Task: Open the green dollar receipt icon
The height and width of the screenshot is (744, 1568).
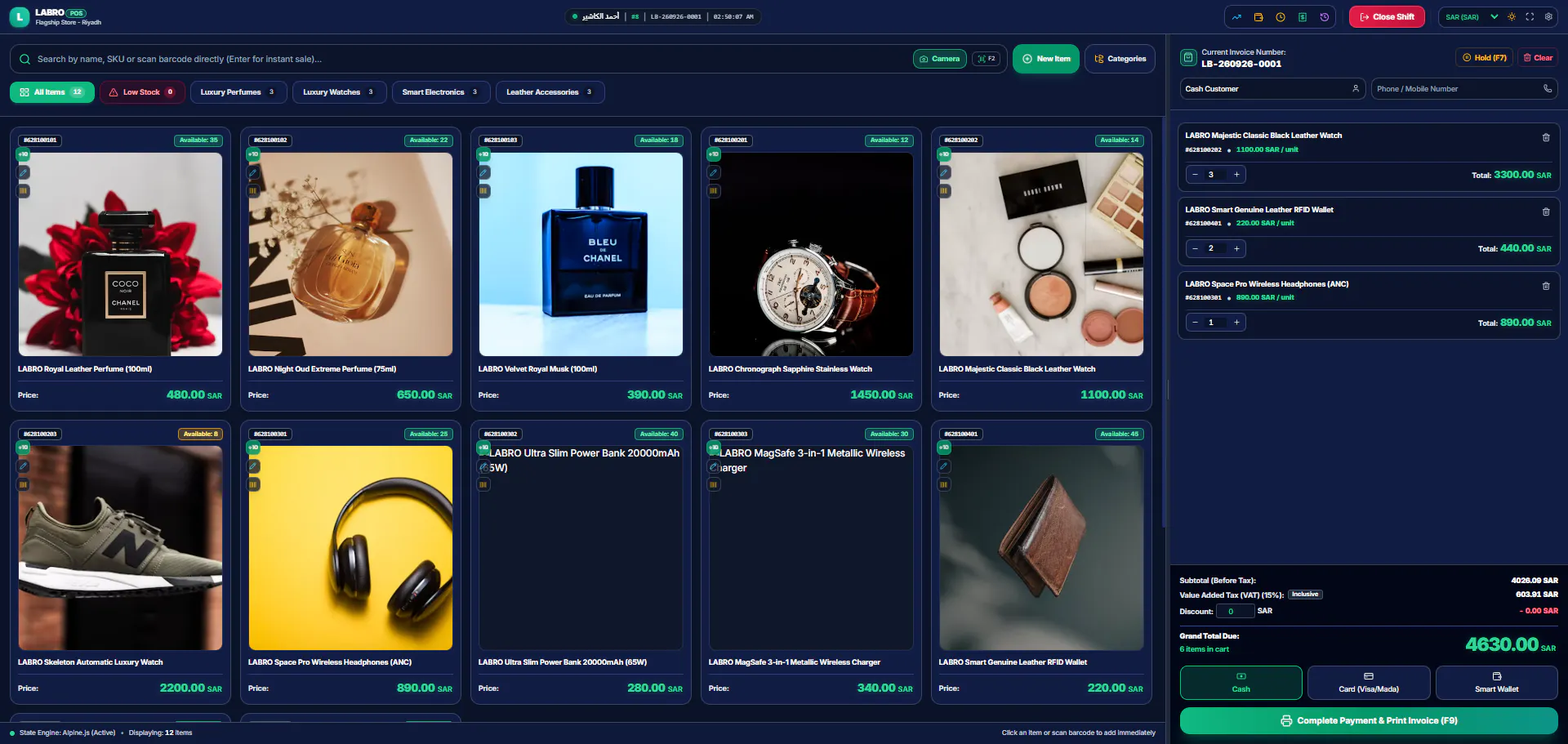Action: 1303,17
